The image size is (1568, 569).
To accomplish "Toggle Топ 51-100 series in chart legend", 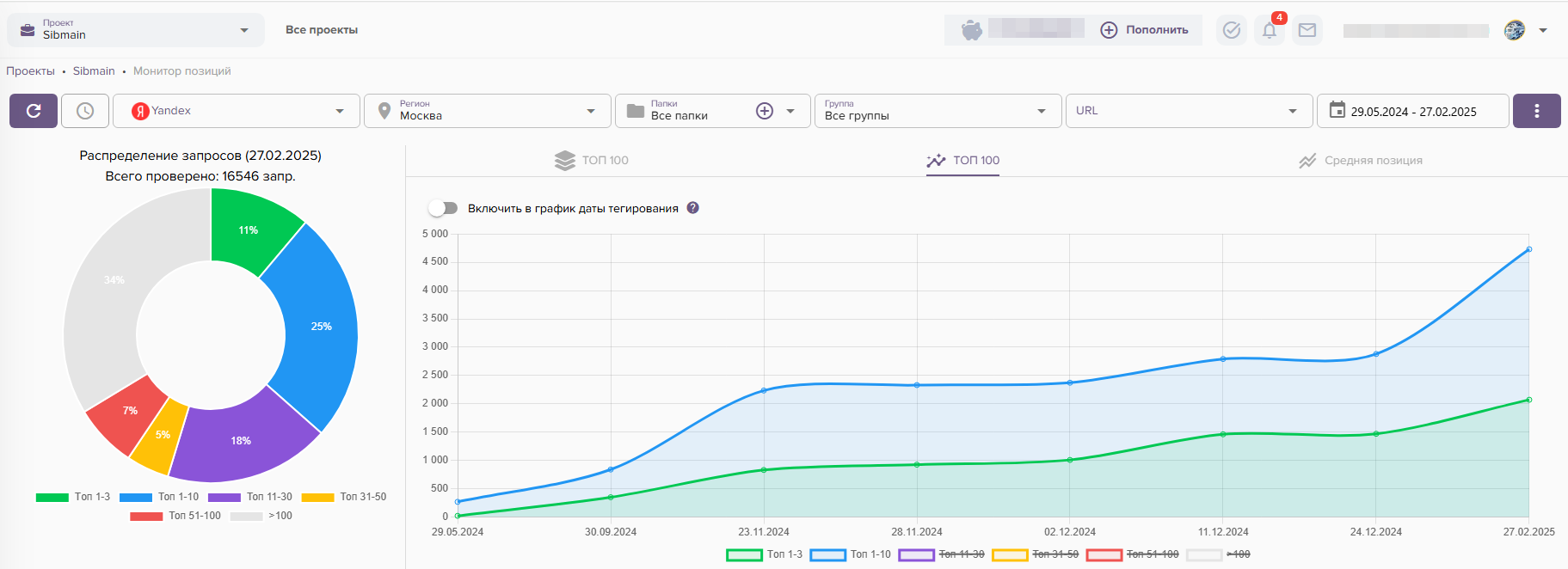I will coord(1132,554).
